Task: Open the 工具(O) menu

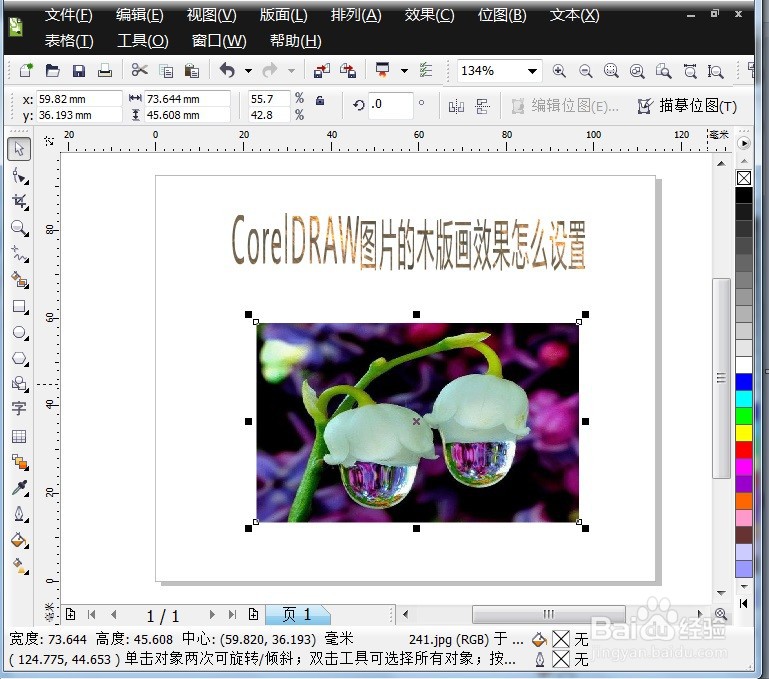Action: pos(143,40)
